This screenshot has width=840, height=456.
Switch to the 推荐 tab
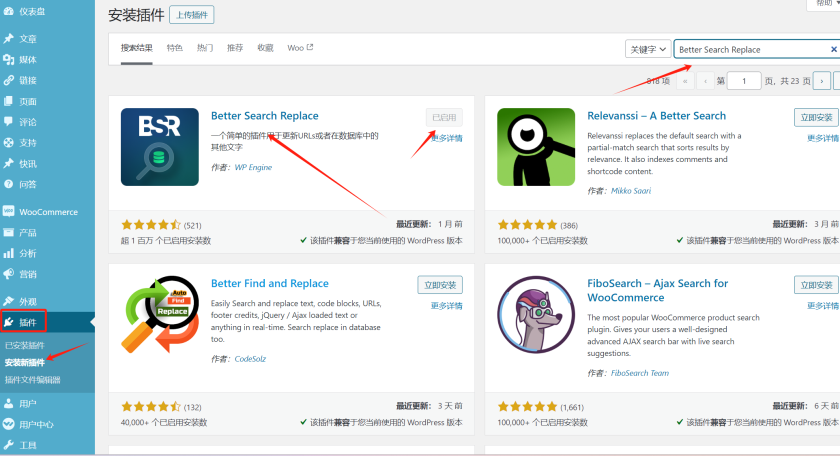[x=235, y=48]
